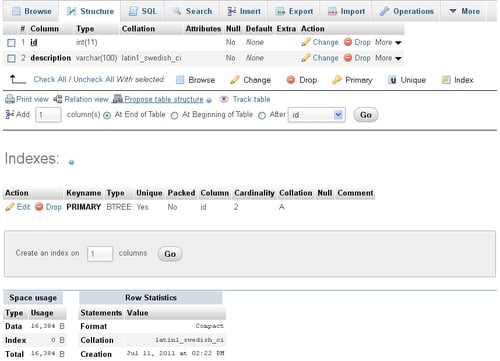Switch to the SQL tab

[x=142, y=11]
